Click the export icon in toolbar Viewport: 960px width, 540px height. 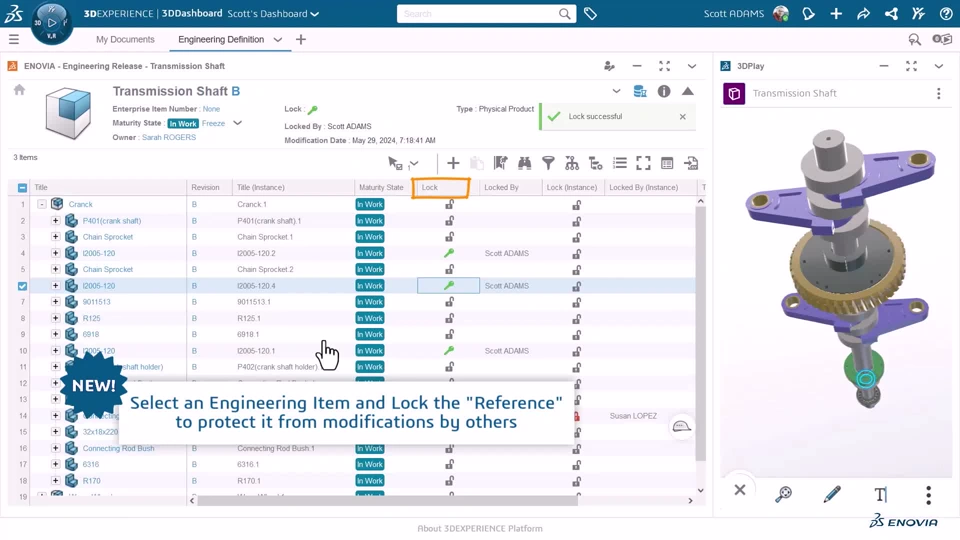691,163
